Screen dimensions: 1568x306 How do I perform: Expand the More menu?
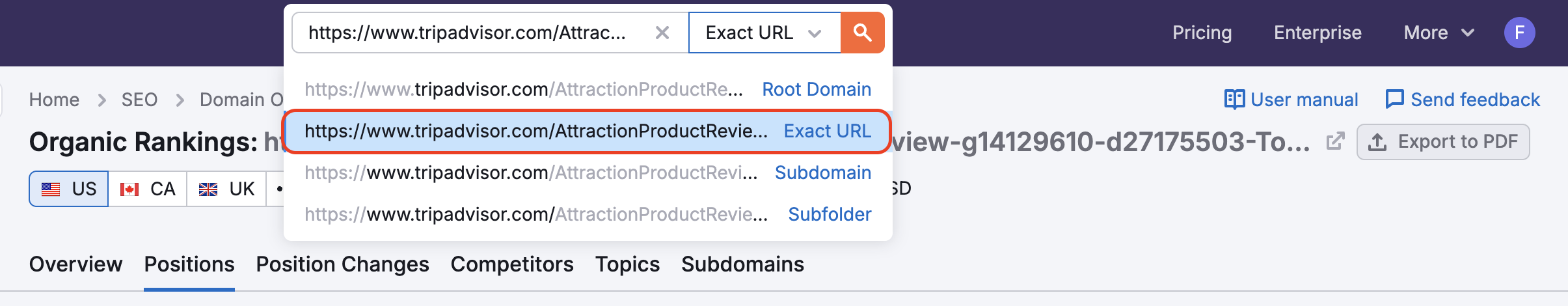(x=1439, y=33)
